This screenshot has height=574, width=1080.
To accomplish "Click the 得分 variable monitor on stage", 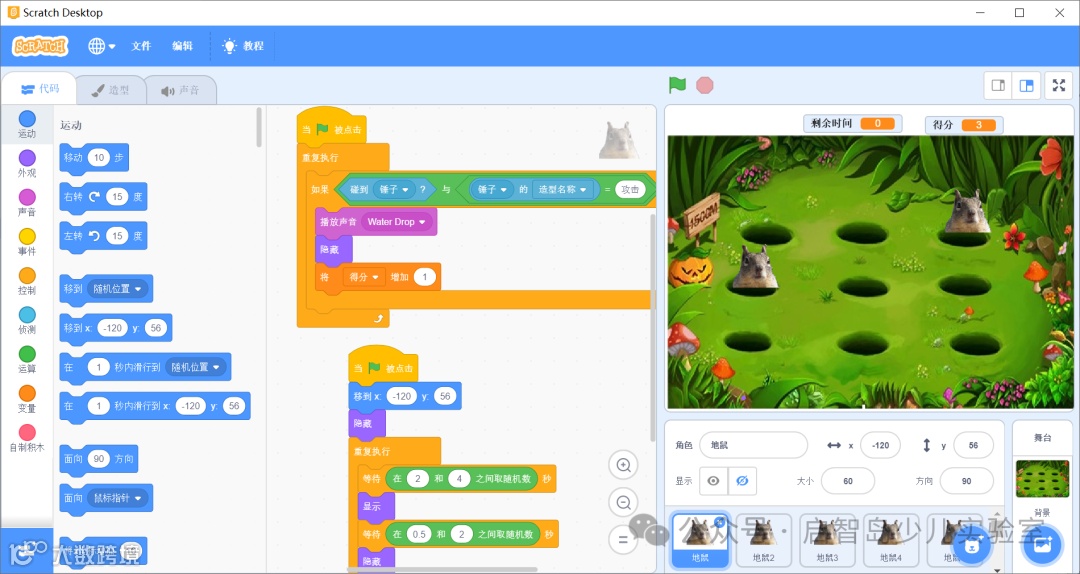I will coord(964,125).
